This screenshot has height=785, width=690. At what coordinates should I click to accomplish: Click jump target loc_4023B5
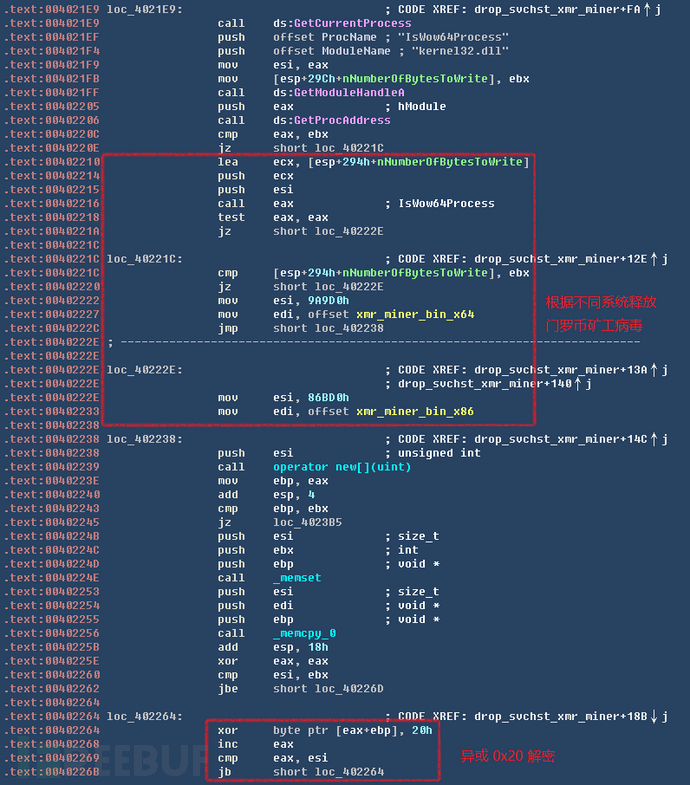point(307,522)
